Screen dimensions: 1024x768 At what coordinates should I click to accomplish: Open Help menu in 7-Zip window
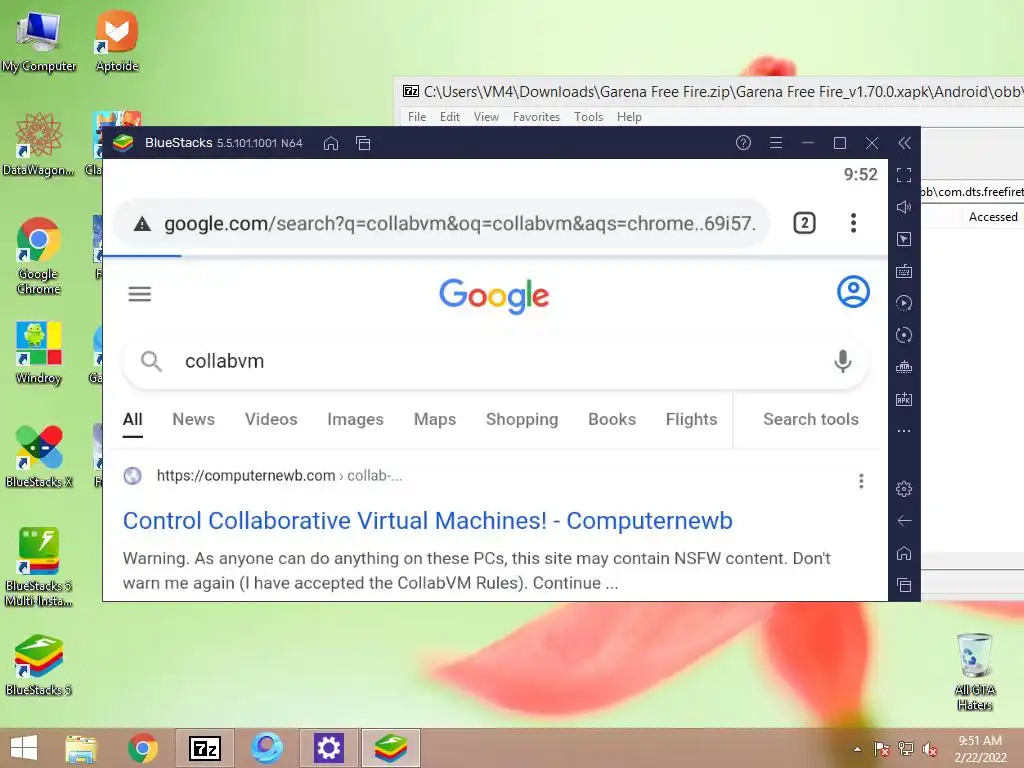tap(630, 117)
